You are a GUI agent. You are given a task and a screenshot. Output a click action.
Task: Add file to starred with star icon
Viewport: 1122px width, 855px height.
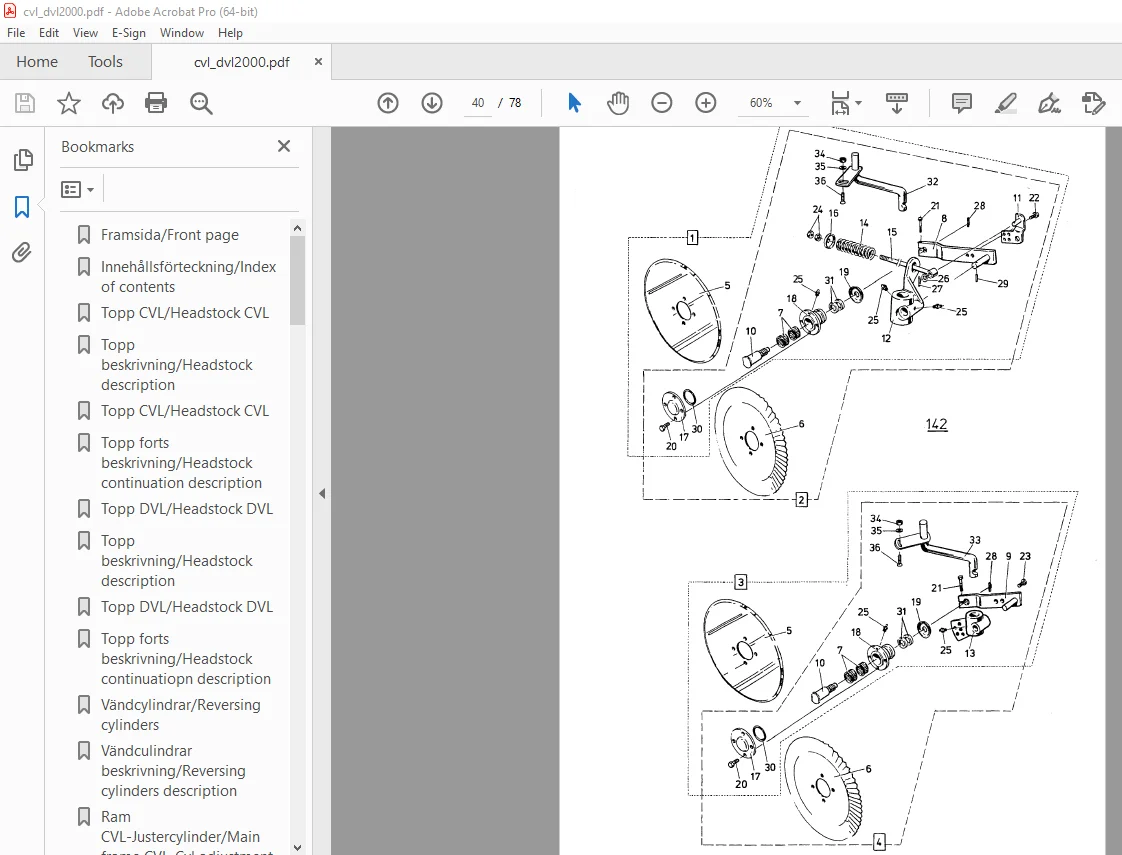[x=69, y=103]
